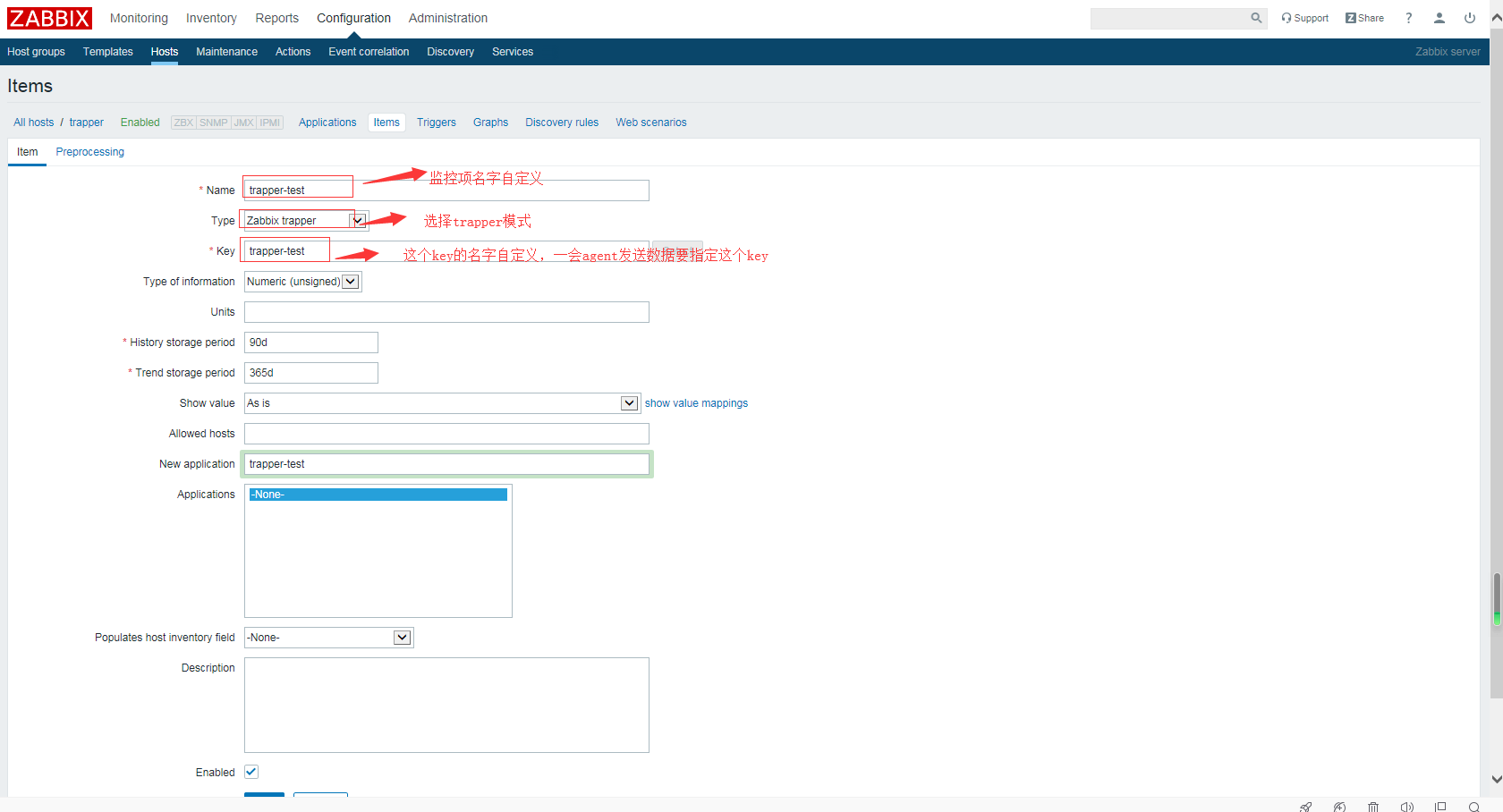The image size is (1503, 812).
Task: Click the JMX availability badge
Action: pos(244,123)
